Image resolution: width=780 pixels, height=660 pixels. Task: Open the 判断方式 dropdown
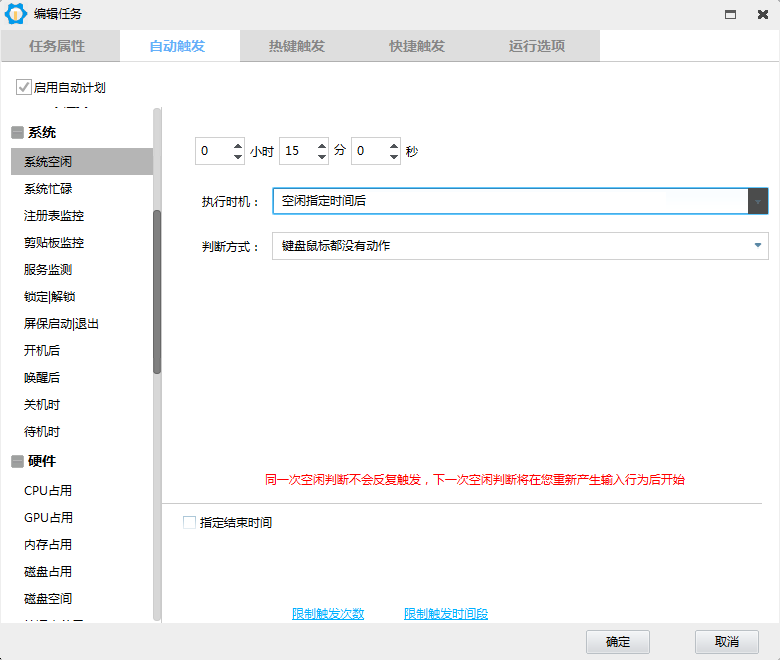758,245
